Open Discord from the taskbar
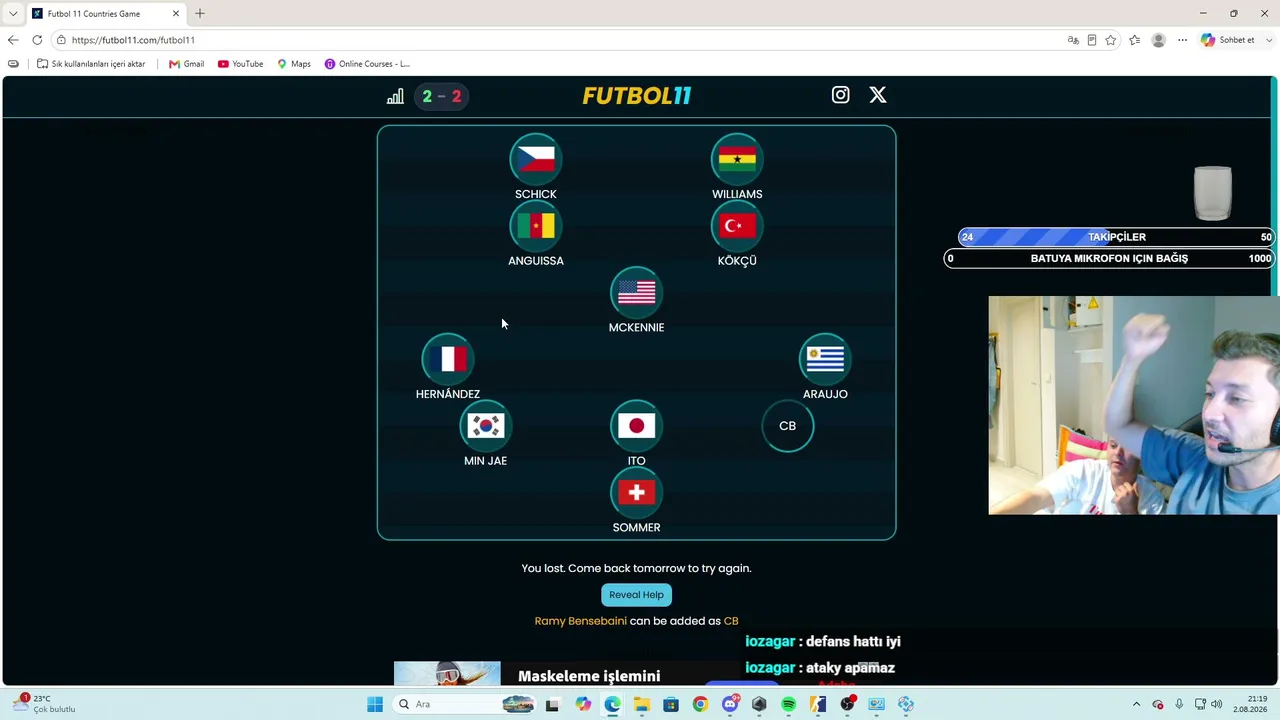 (x=730, y=705)
